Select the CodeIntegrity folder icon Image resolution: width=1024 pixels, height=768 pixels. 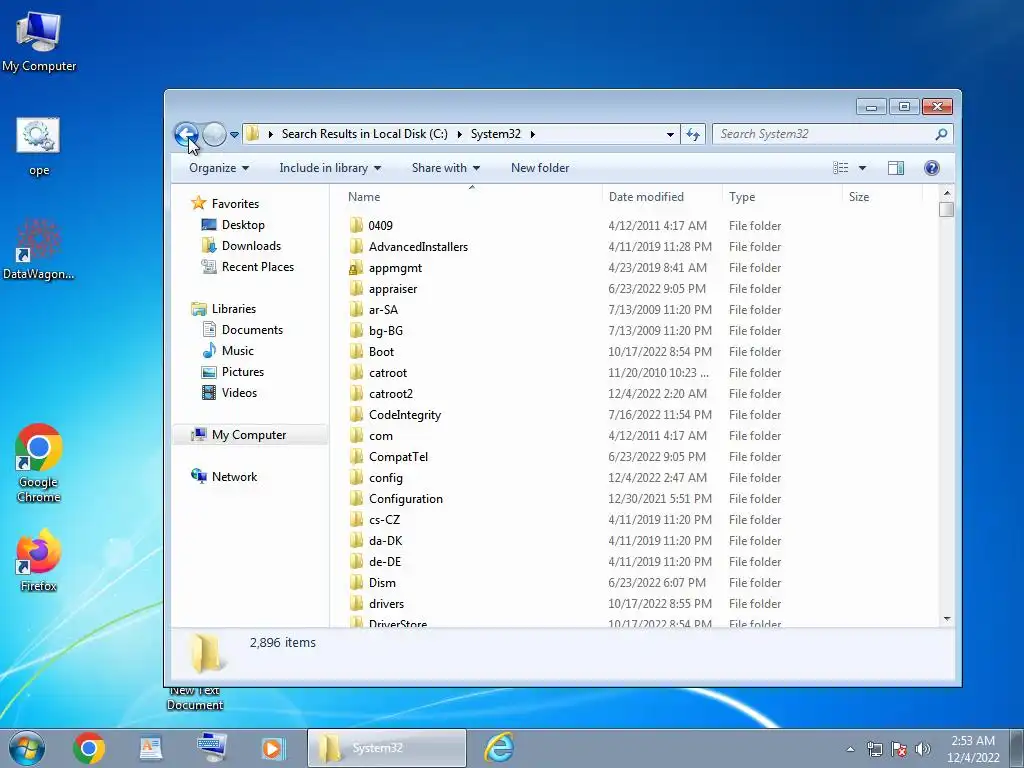pyautogui.click(x=357, y=415)
